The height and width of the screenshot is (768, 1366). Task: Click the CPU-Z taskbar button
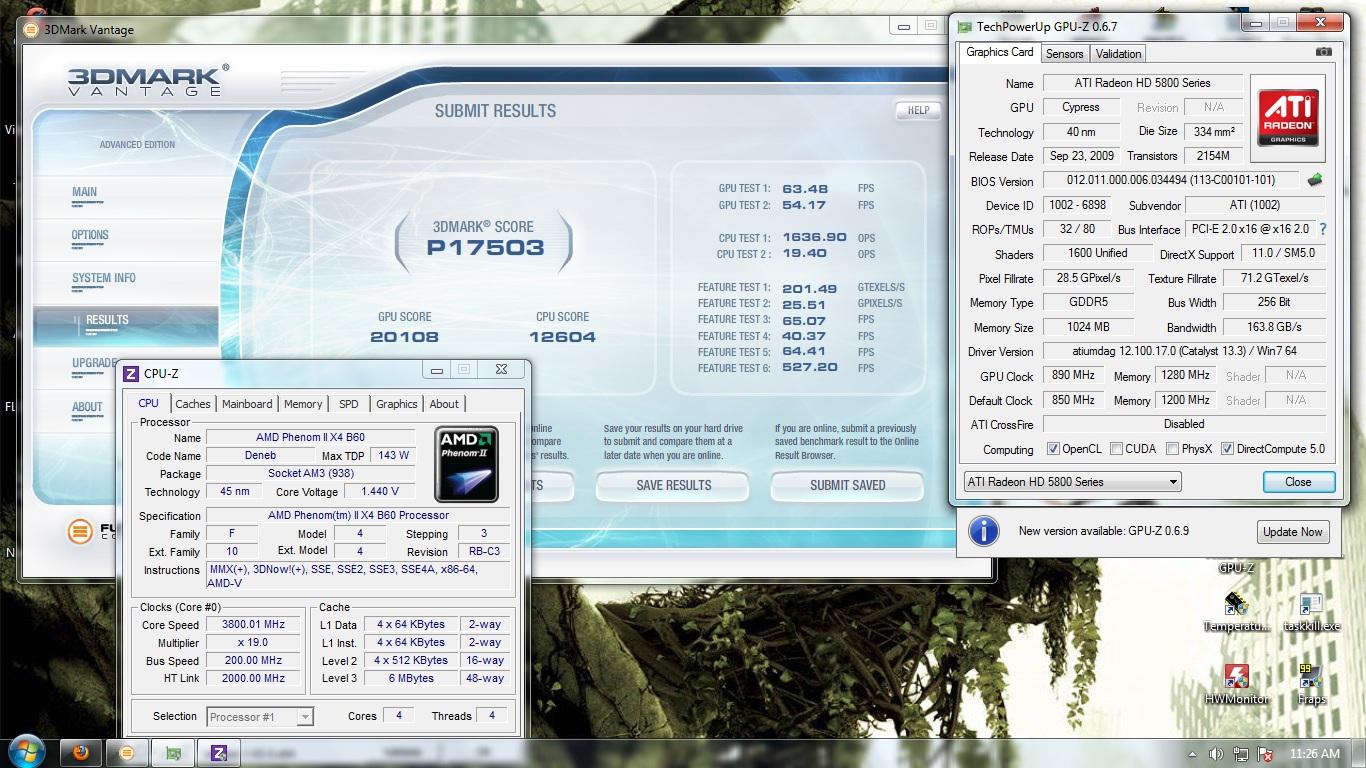(x=219, y=752)
